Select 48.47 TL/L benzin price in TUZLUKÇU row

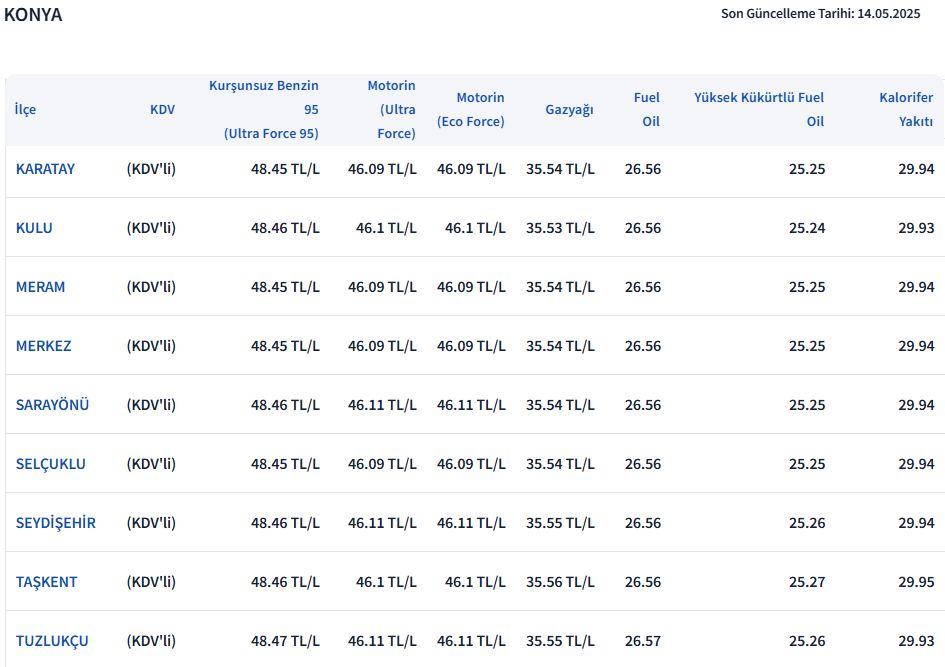[285, 642]
